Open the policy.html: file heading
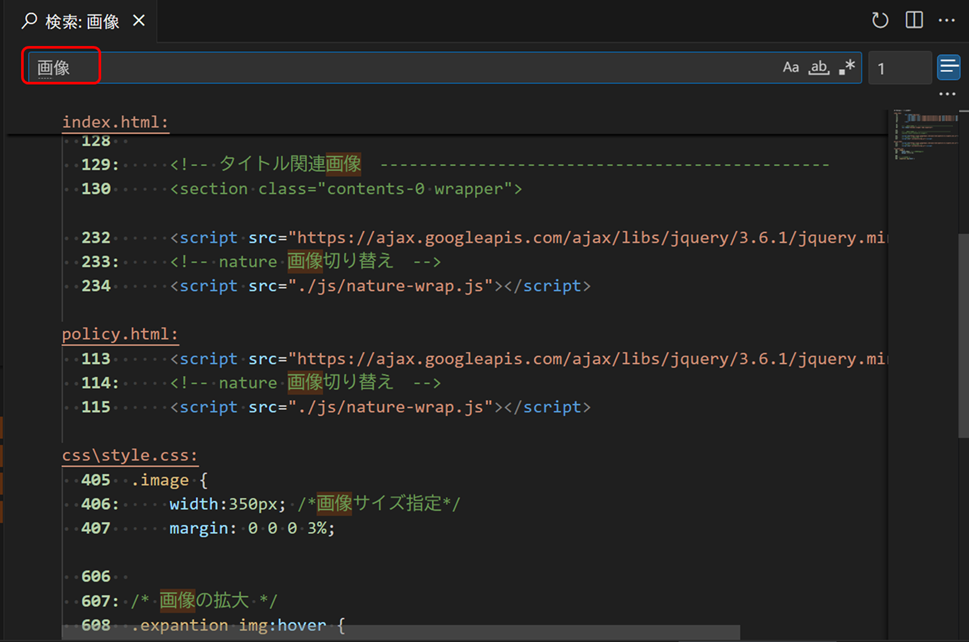 pyautogui.click(x=120, y=334)
